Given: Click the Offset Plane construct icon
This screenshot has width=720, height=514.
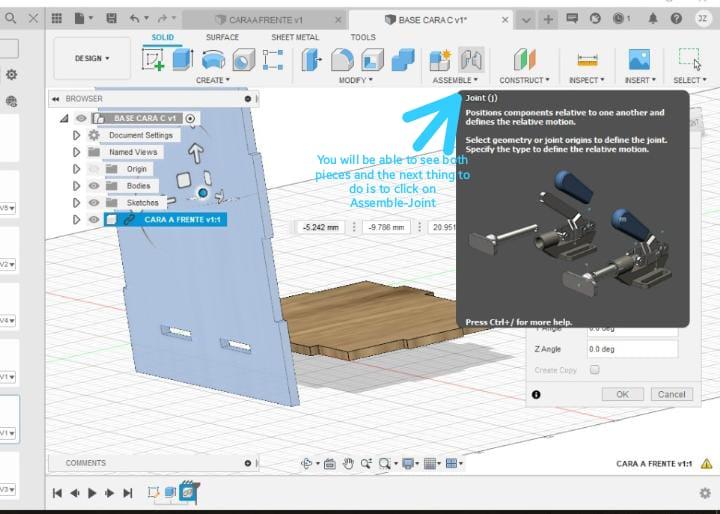Looking at the screenshot, I should click(524, 60).
